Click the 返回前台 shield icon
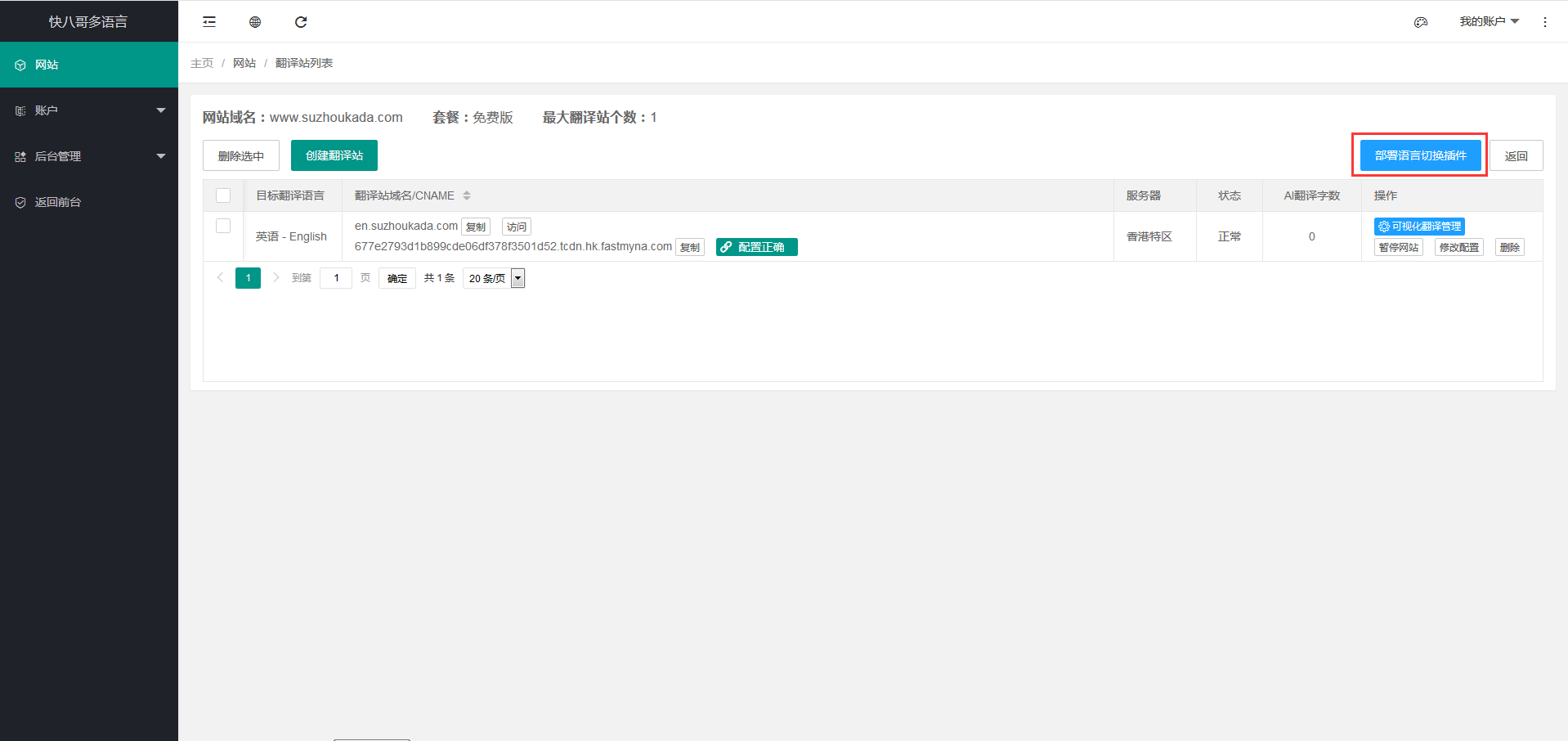Screen dimensions: 1568x741 point(20,202)
